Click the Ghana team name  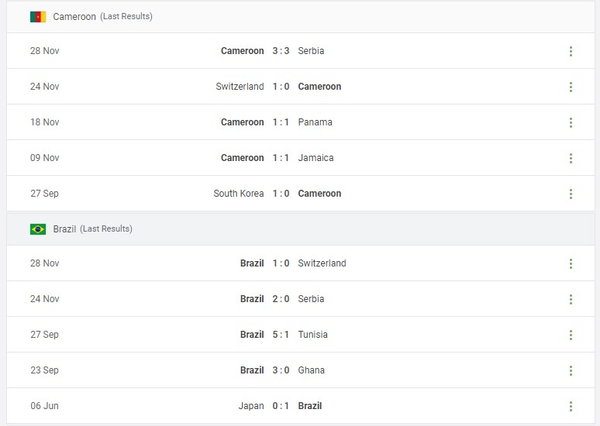click(x=311, y=371)
